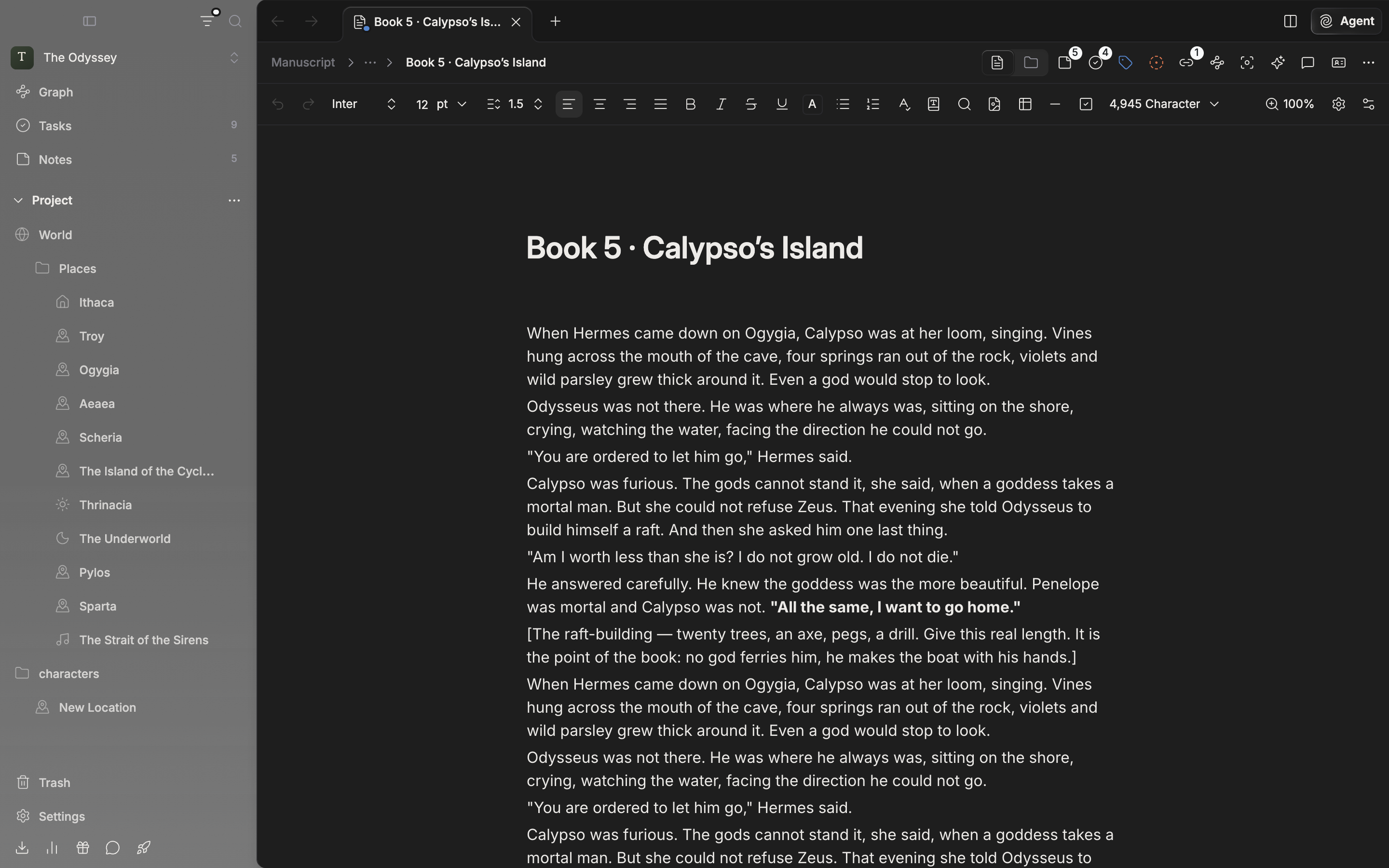This screenshot has height=868, width=1389.
Task: Open the links icon with badge 1
Action: click(1187, 63)
